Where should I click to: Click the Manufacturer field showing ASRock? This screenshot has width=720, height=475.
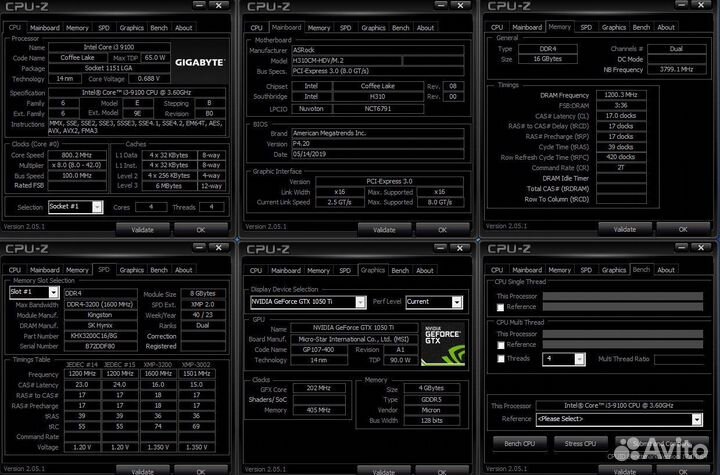tap(377, 50)
